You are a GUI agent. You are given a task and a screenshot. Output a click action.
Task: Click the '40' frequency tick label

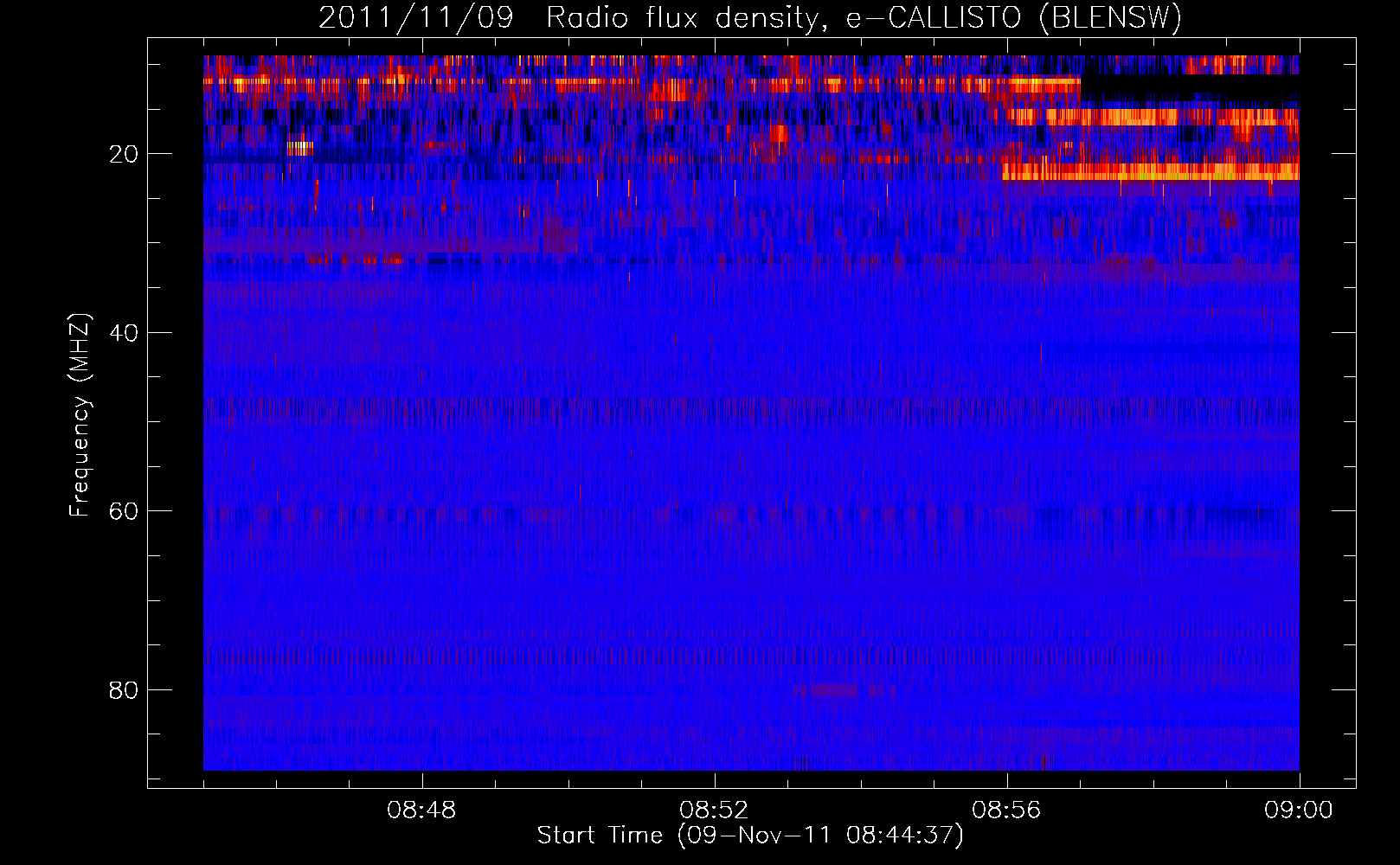(124, 333)
